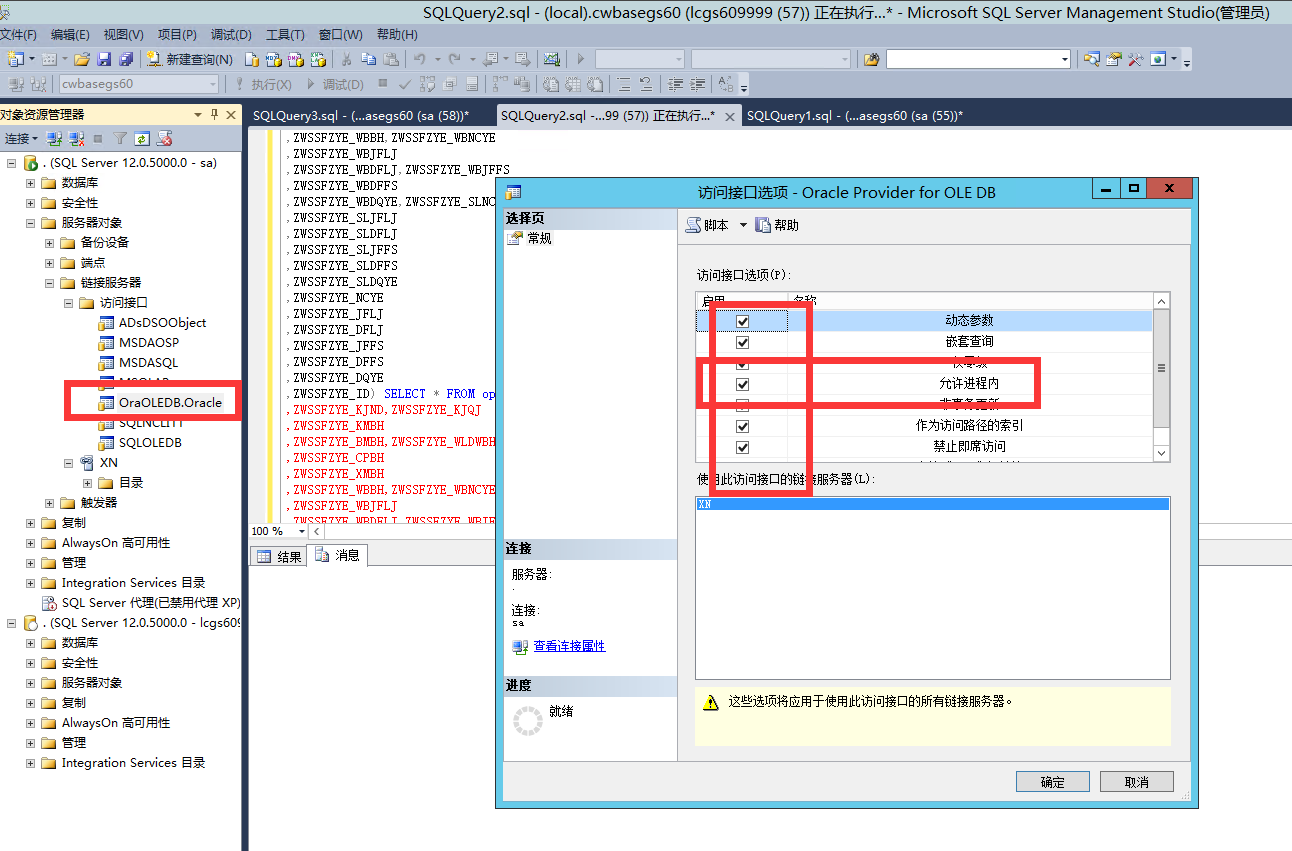Screen dimensions: 1292x851
Task: Click the 确定 button in provider dialog
Action: point(1052,782)
